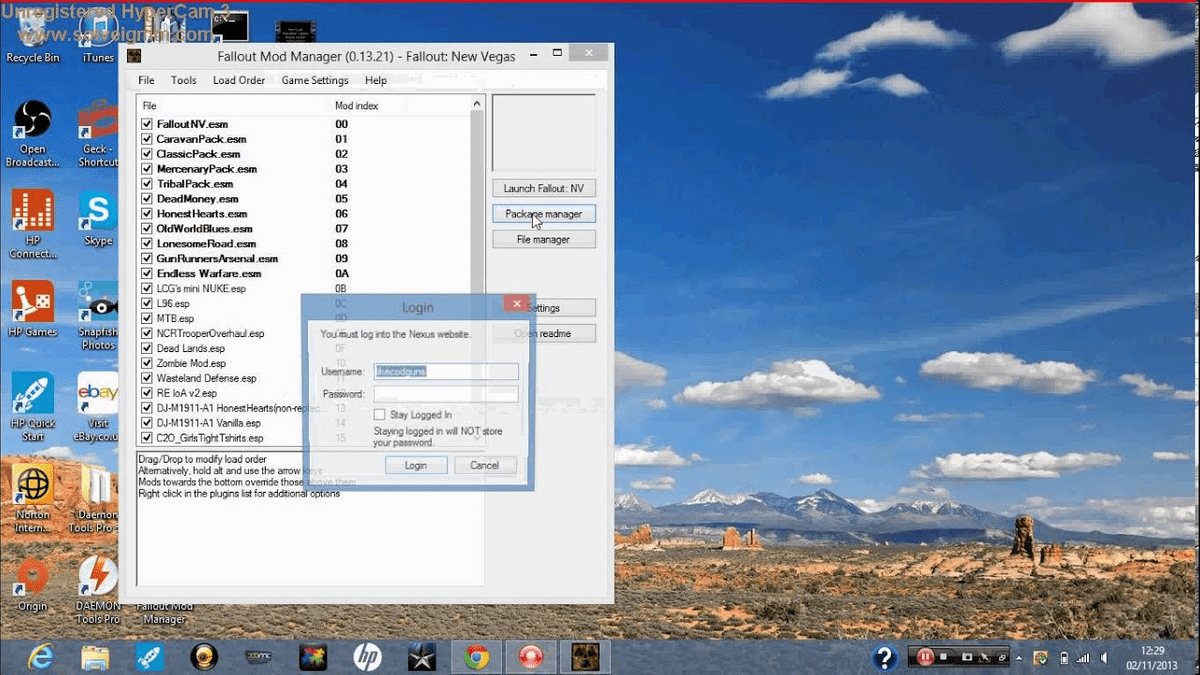Open the Tools menu

click(184, 80)
